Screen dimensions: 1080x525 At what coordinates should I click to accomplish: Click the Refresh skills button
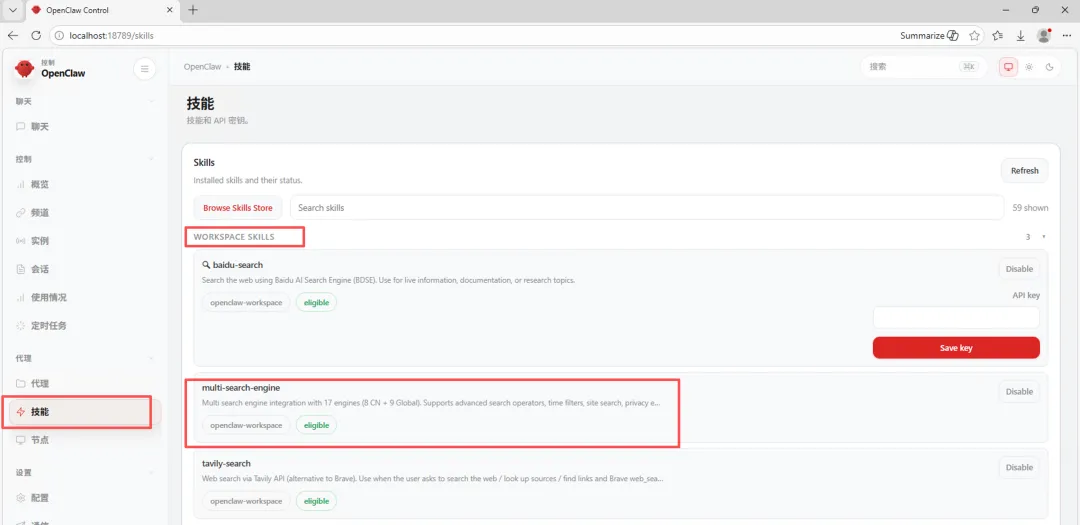coord(1024,171)
